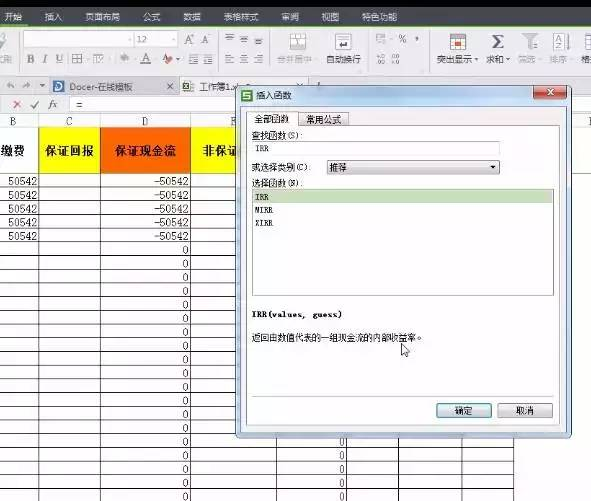591x501 pixels.
Task: Toggle underline formatting in the ribbon
Action: coord(59,59)
